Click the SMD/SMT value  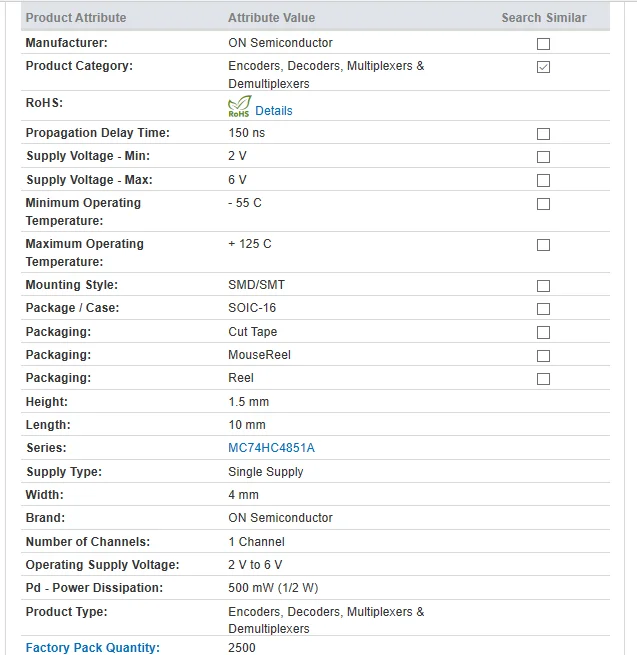(x=256, y=285)
